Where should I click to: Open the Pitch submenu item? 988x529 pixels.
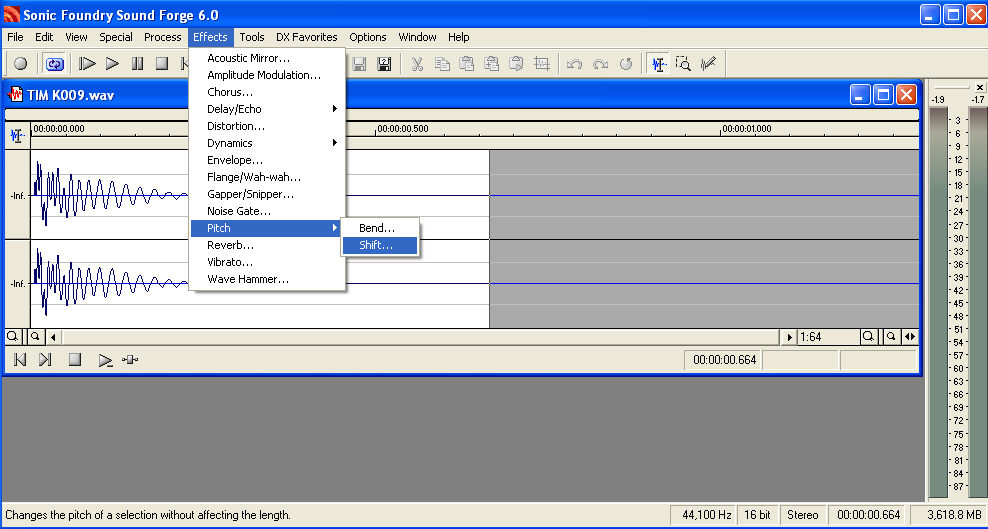[265, 228]
